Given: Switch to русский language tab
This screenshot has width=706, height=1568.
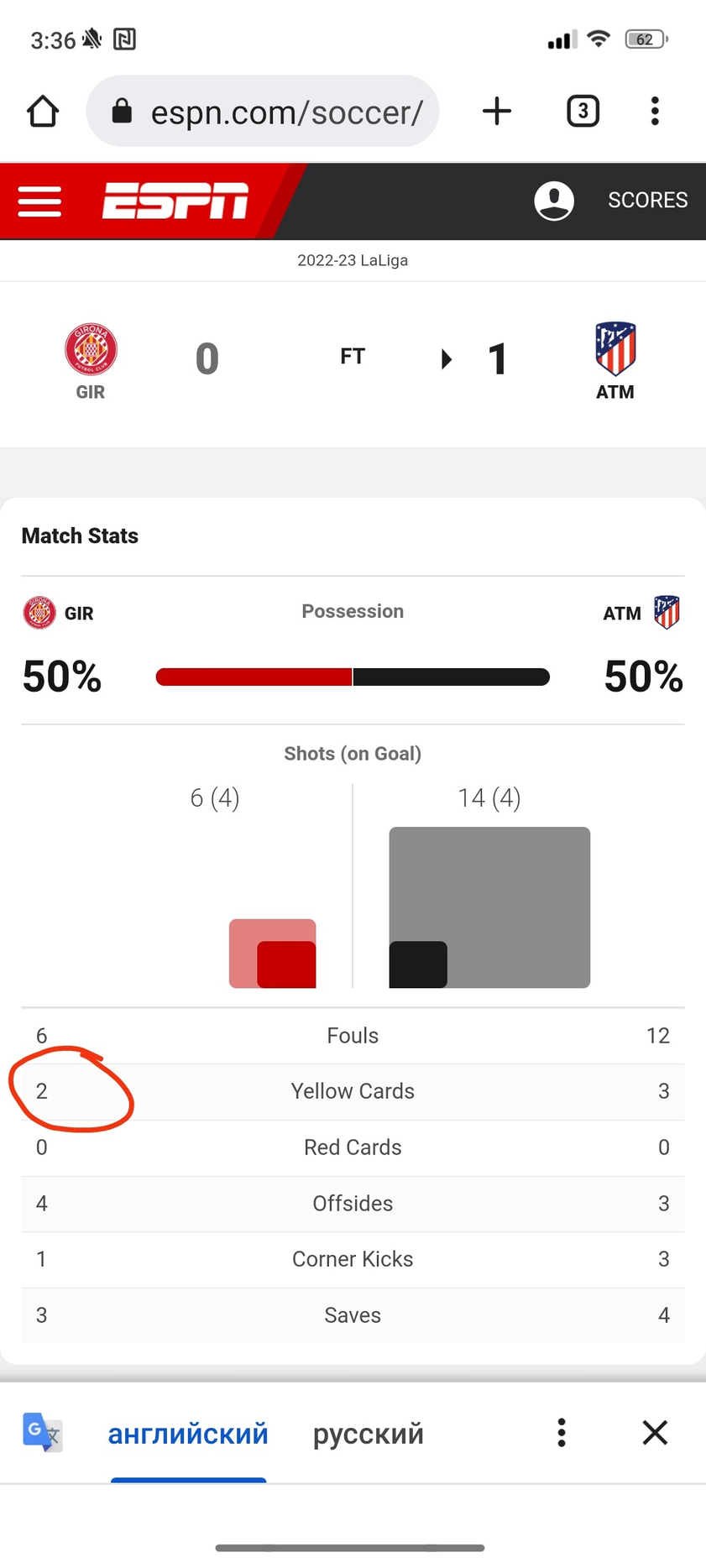Looking at the screenshot, I should point(369,1434).
